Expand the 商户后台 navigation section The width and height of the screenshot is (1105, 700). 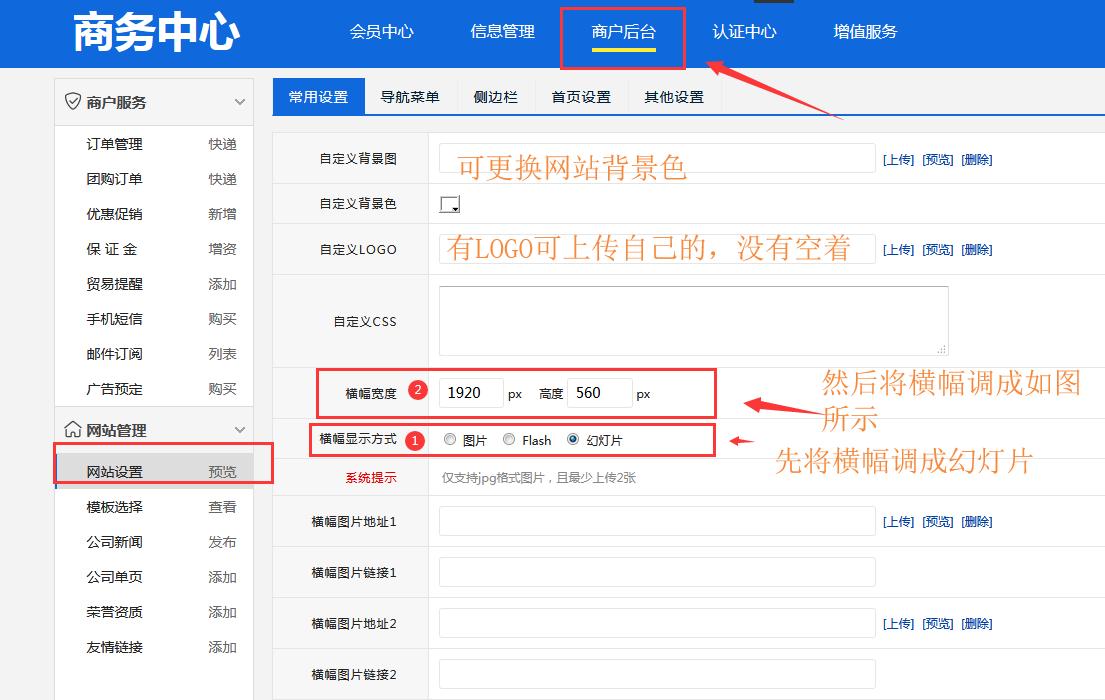[622, 32]
